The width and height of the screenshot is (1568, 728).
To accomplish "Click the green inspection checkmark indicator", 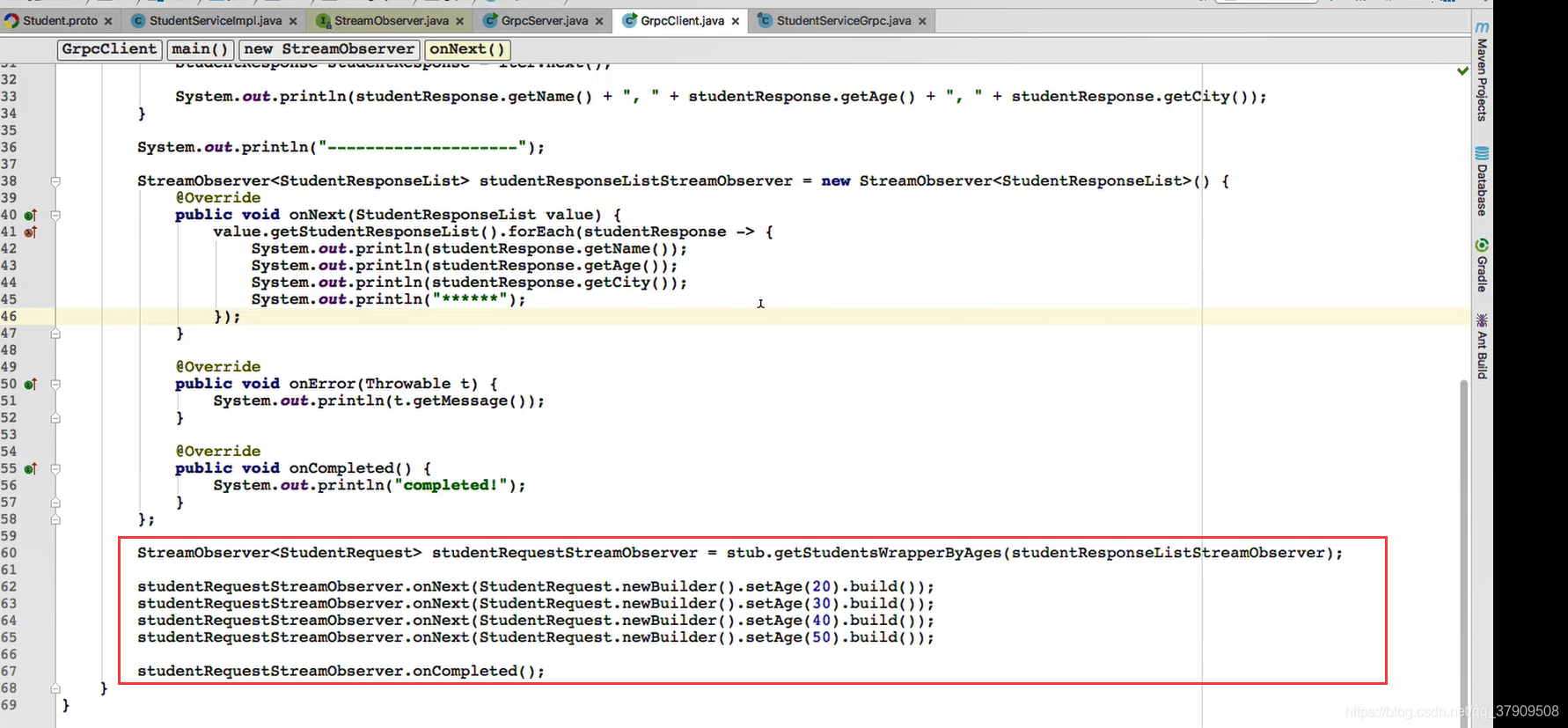I will pyautogui.click(x=1462, y=70).
